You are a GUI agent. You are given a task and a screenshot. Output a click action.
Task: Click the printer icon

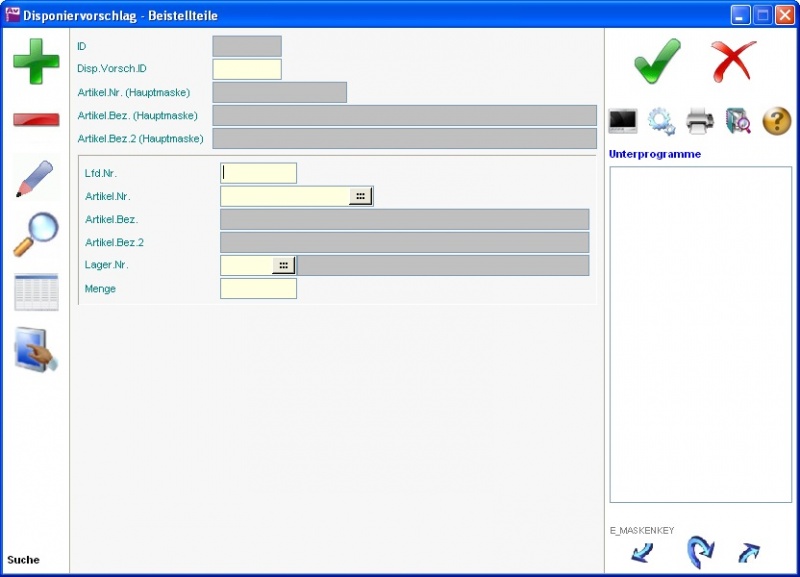pos(700,121)
